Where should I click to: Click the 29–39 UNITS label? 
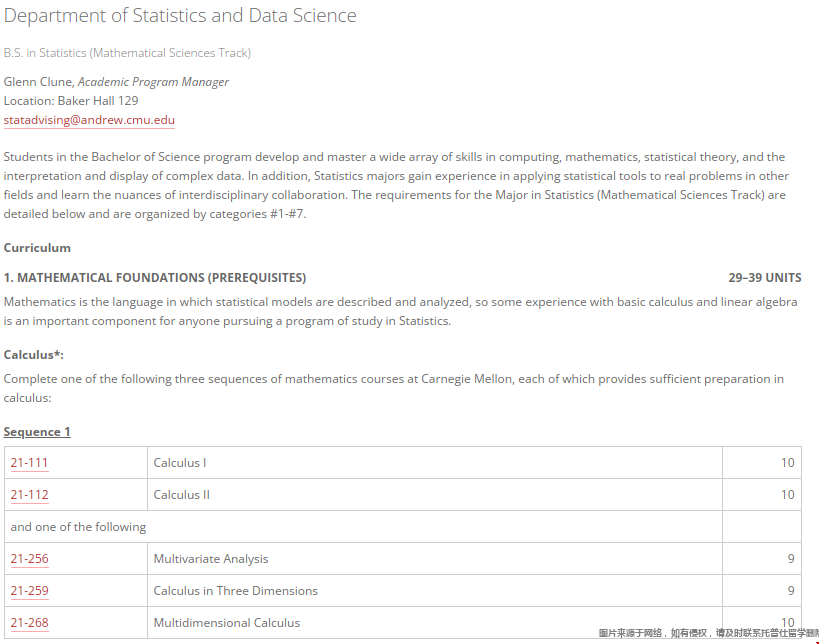click(764, 278)
